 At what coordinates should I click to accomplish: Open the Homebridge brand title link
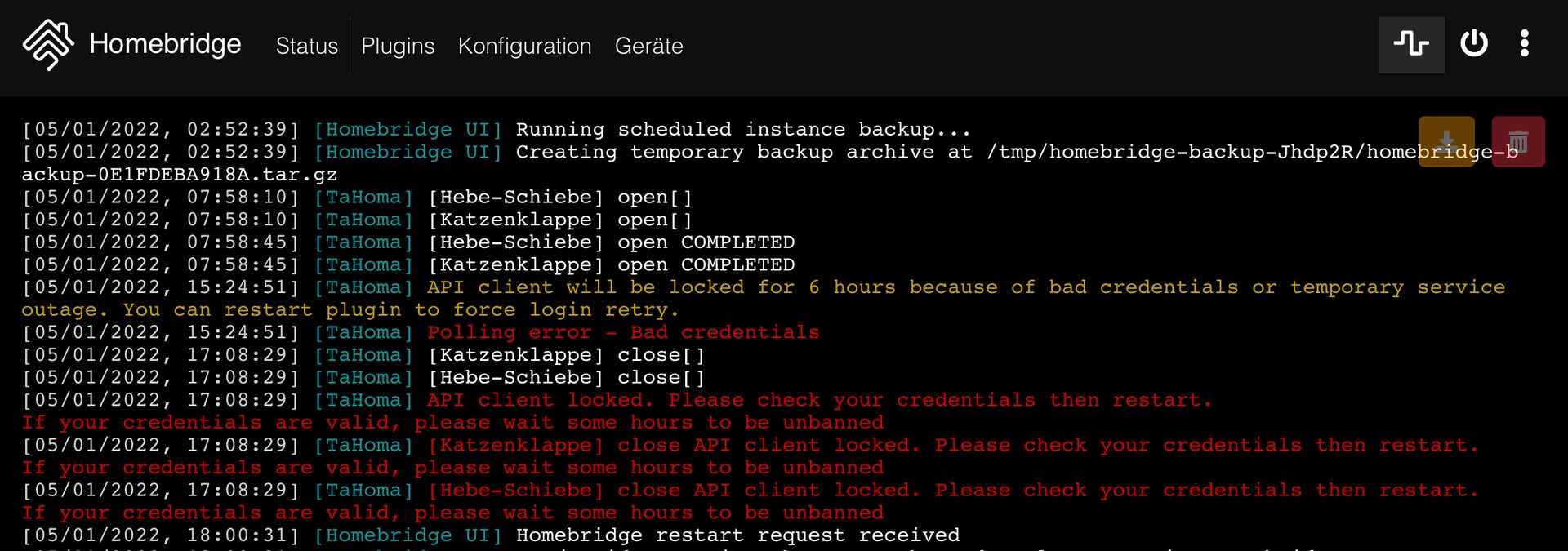pos(165,44)
